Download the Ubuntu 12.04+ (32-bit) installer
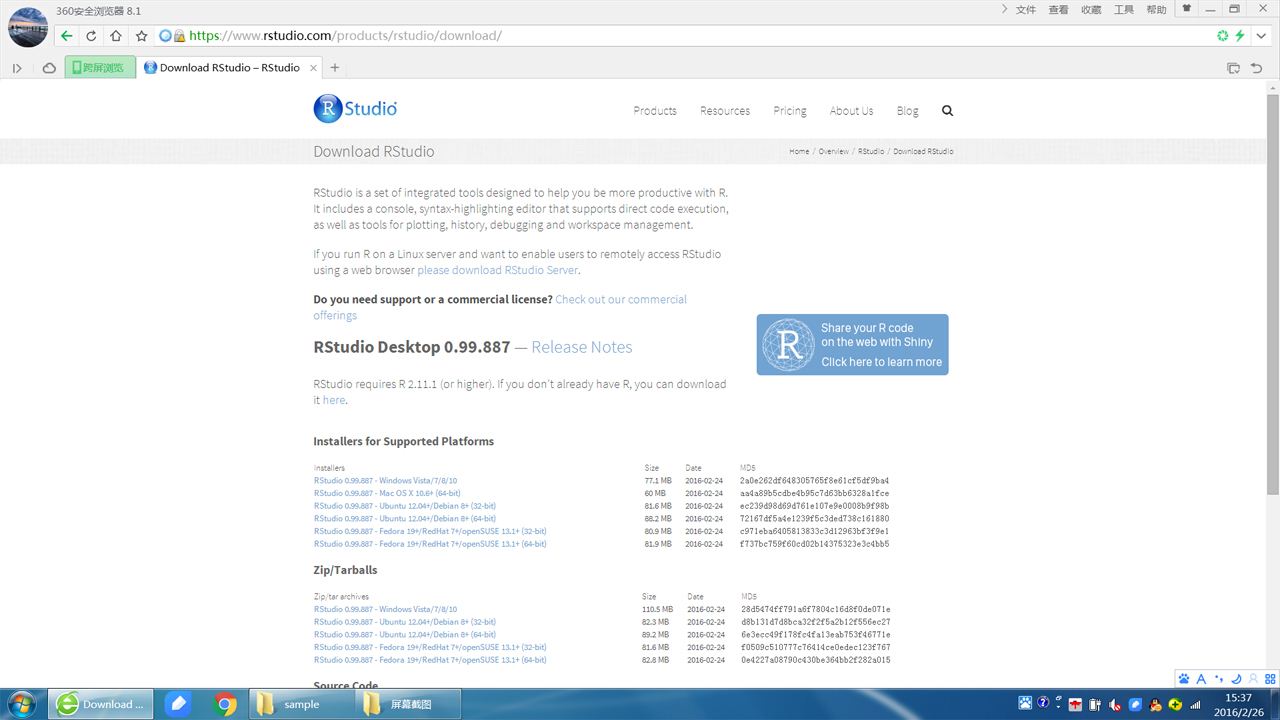 [405, 506]
